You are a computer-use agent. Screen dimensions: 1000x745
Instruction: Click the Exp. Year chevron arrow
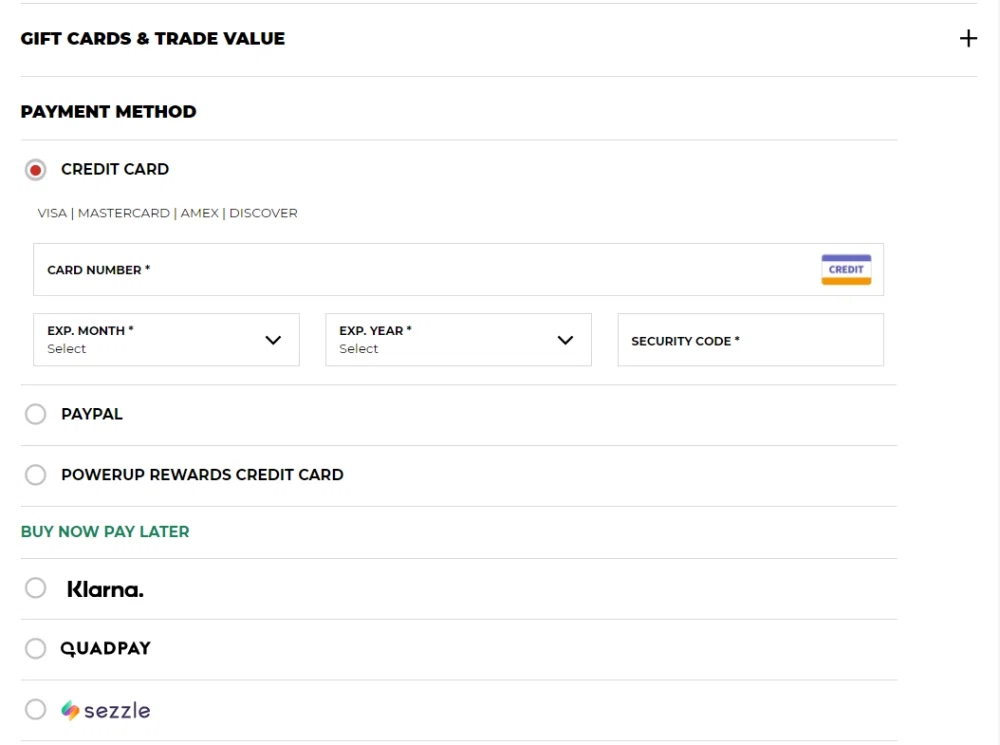pyautogui.click(x=565, y=340)
